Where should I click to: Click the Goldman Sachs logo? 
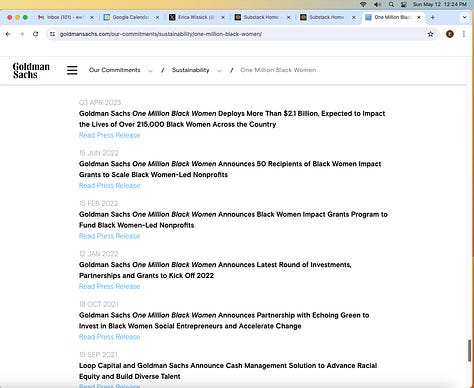[x=31, y=70]
